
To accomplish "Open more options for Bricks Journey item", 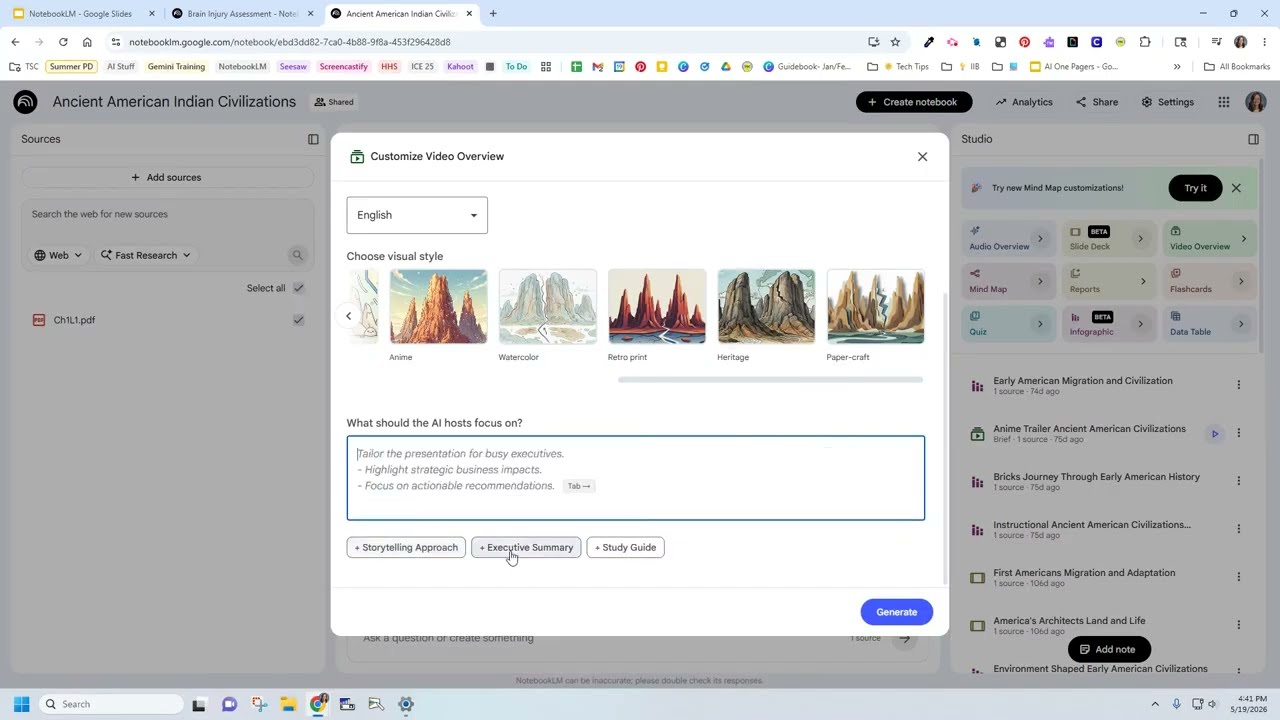I will point(1238,481).
